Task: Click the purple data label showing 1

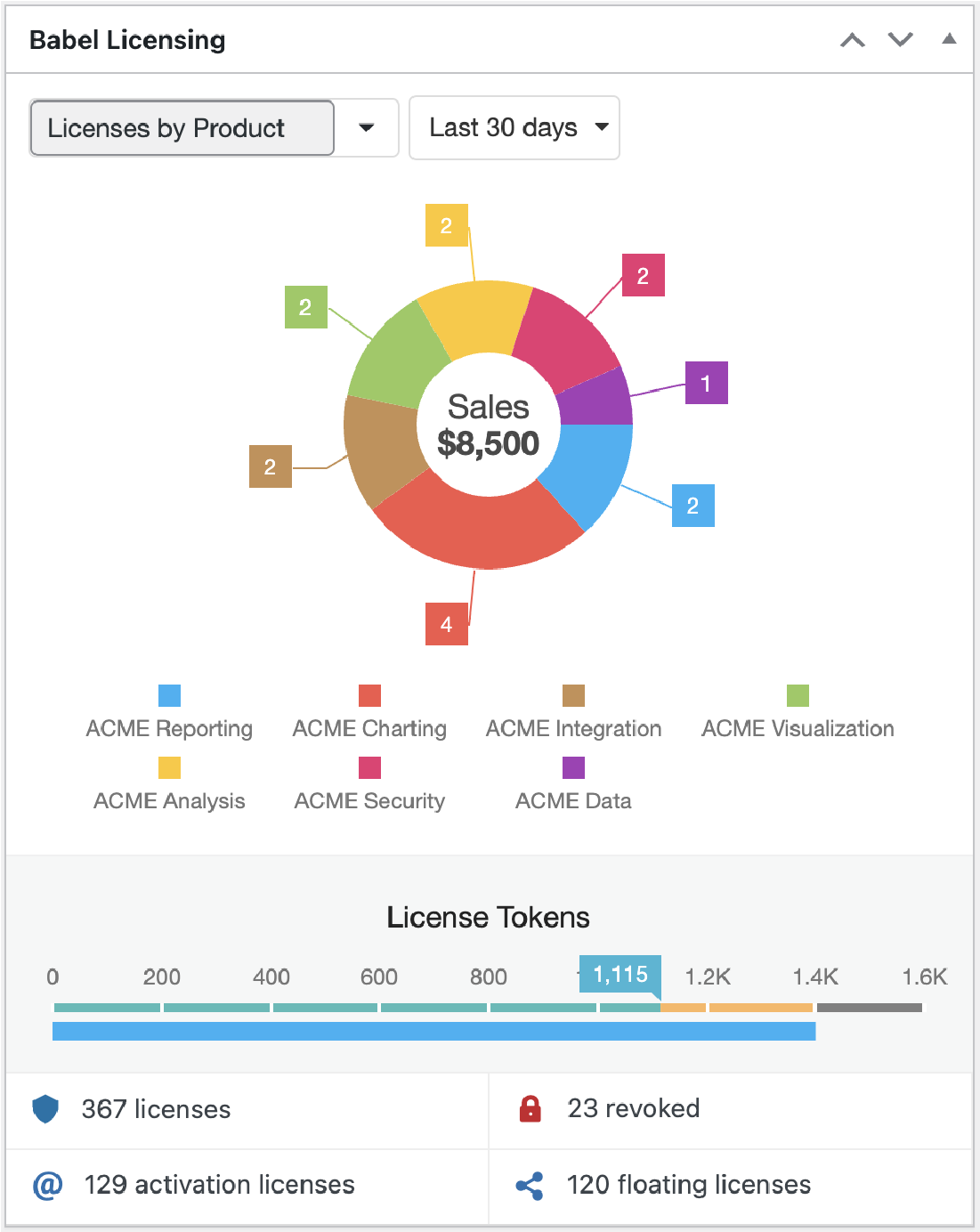Action: coord(706,383)
